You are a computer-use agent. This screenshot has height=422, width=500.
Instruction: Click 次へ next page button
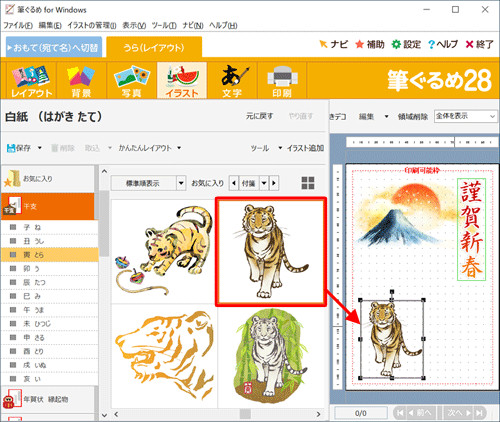click(x=459, y=413)
